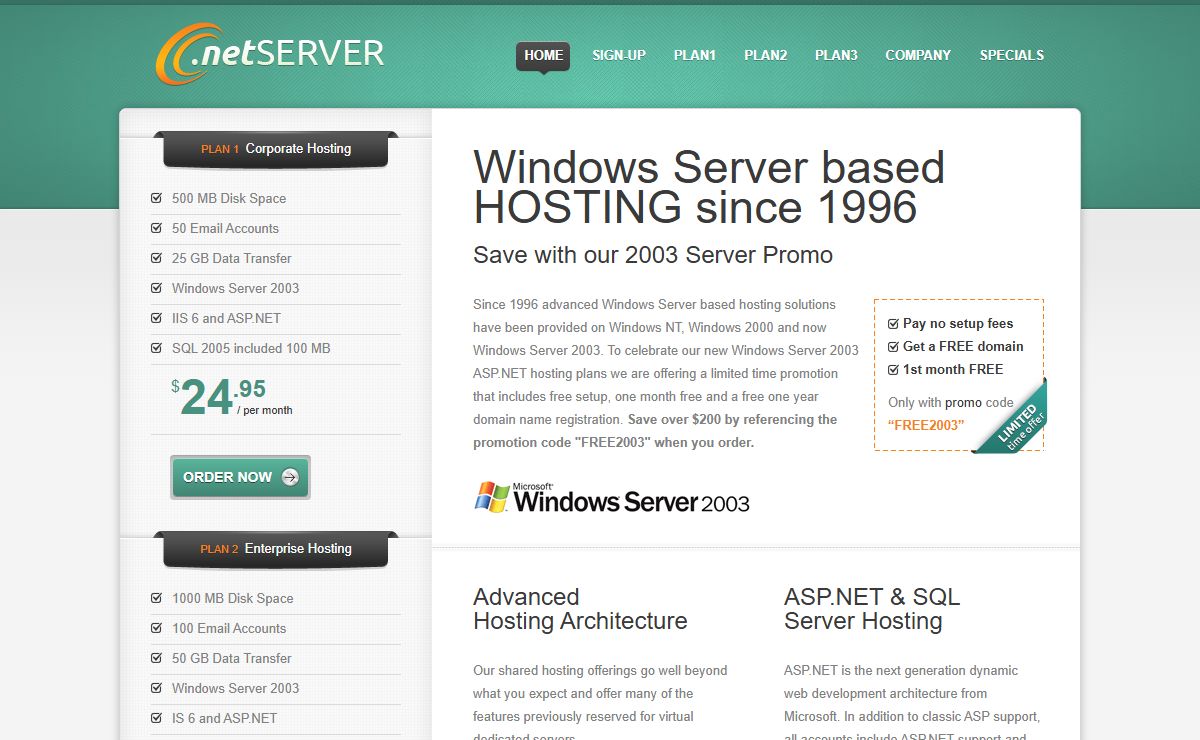Click checkmark beside IIS 6 and ASP.NET
1200x740 pixels.
[156, 318]
